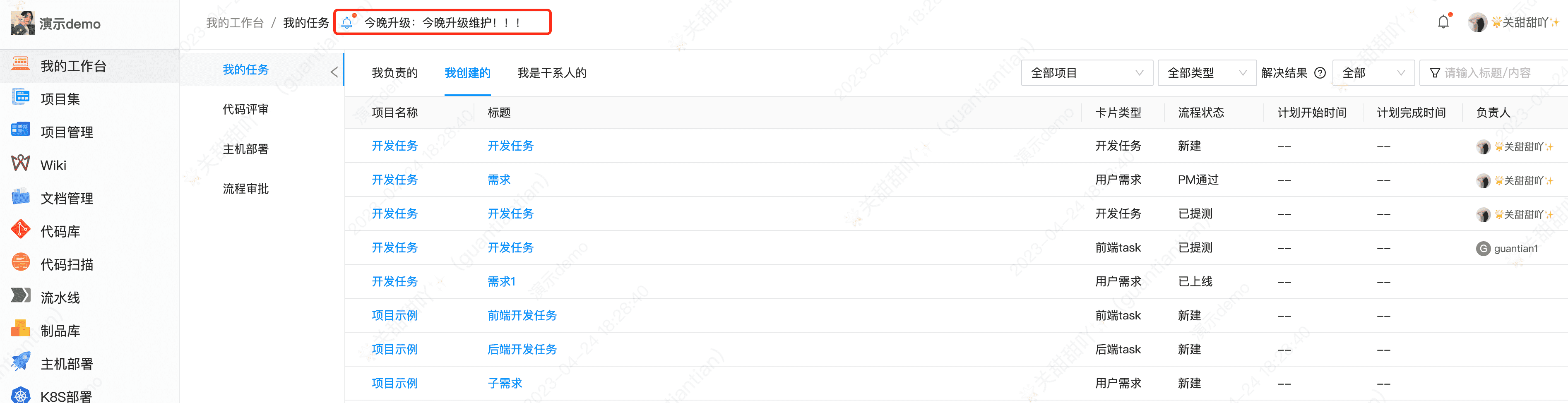Click the 代码库 git icon
Screen dimensions: 1568x403
point(21,230)
